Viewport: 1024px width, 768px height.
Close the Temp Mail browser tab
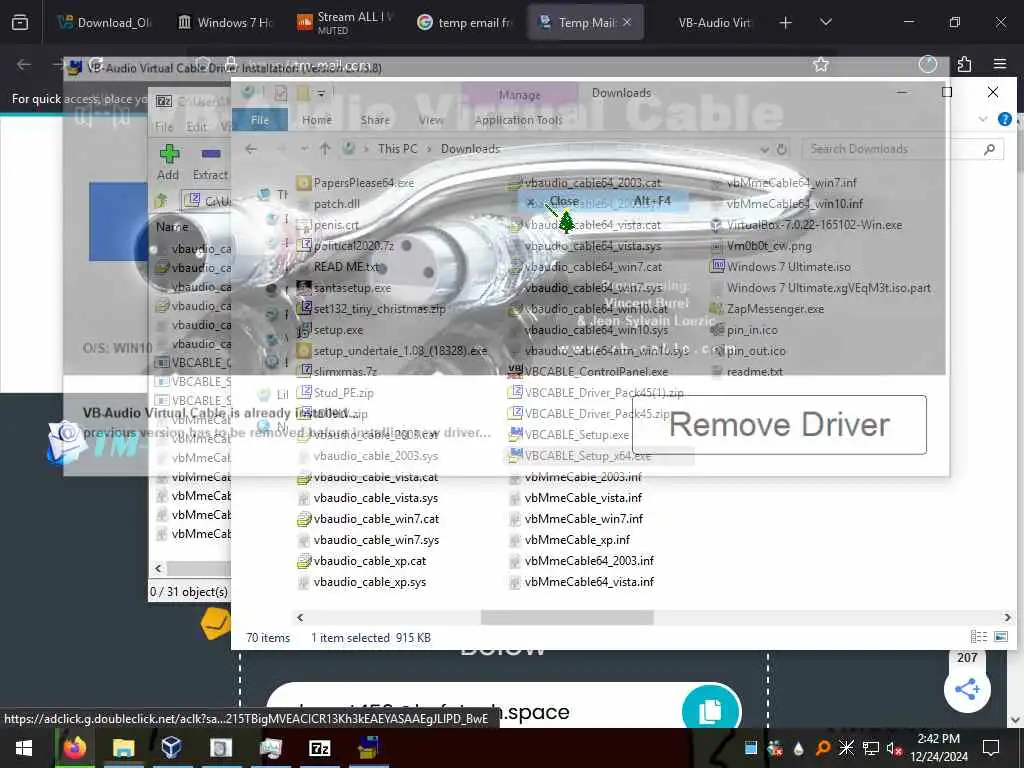tap(627, 22)
